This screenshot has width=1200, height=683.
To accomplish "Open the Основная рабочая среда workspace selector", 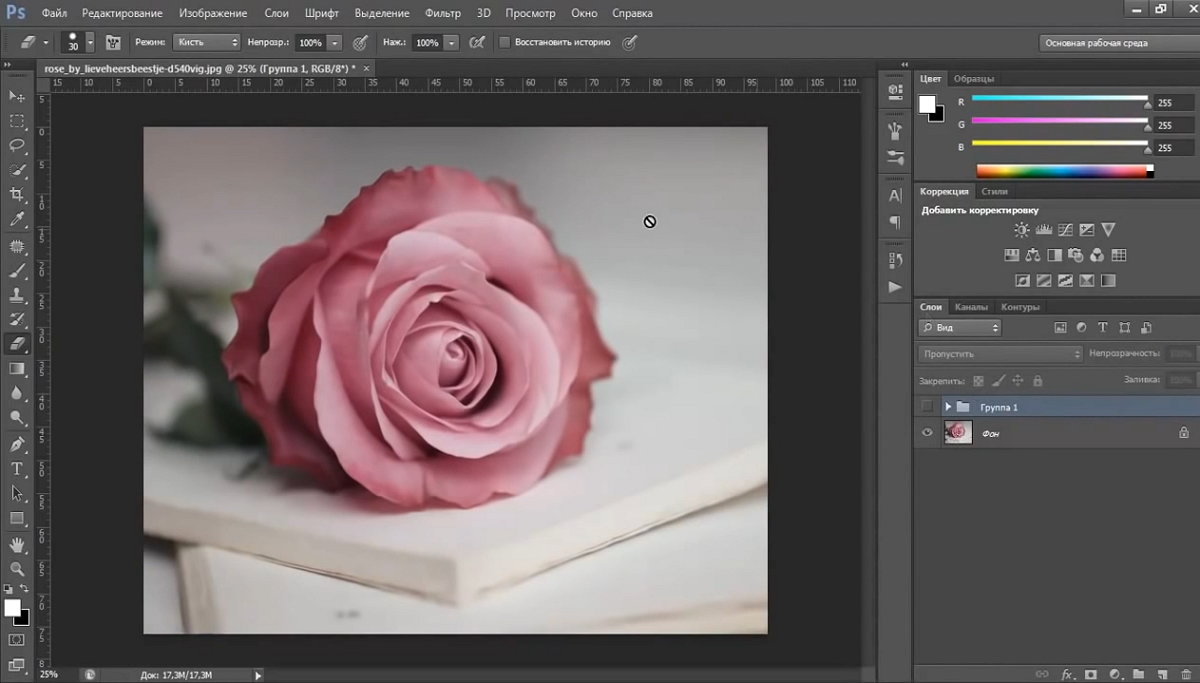I will pos(1112,43).
